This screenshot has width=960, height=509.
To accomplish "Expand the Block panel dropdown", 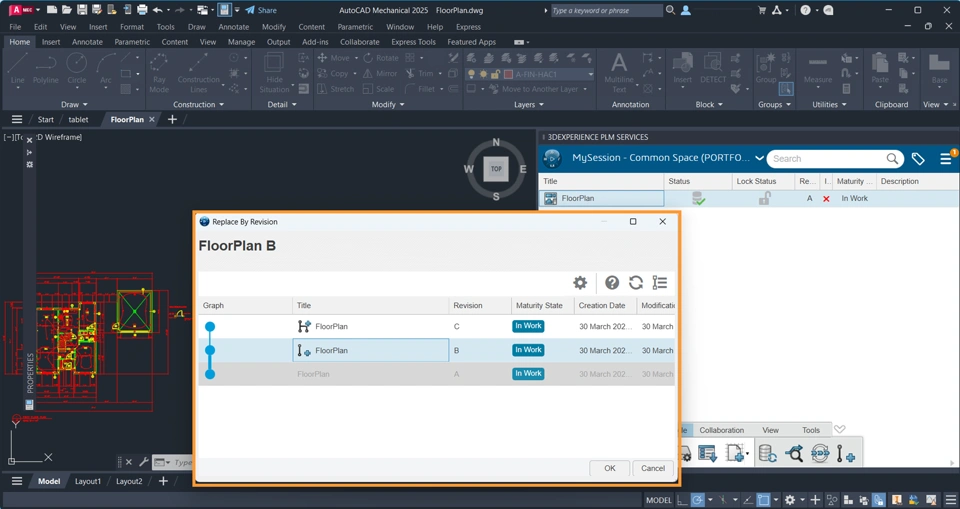I will point(709,105).
